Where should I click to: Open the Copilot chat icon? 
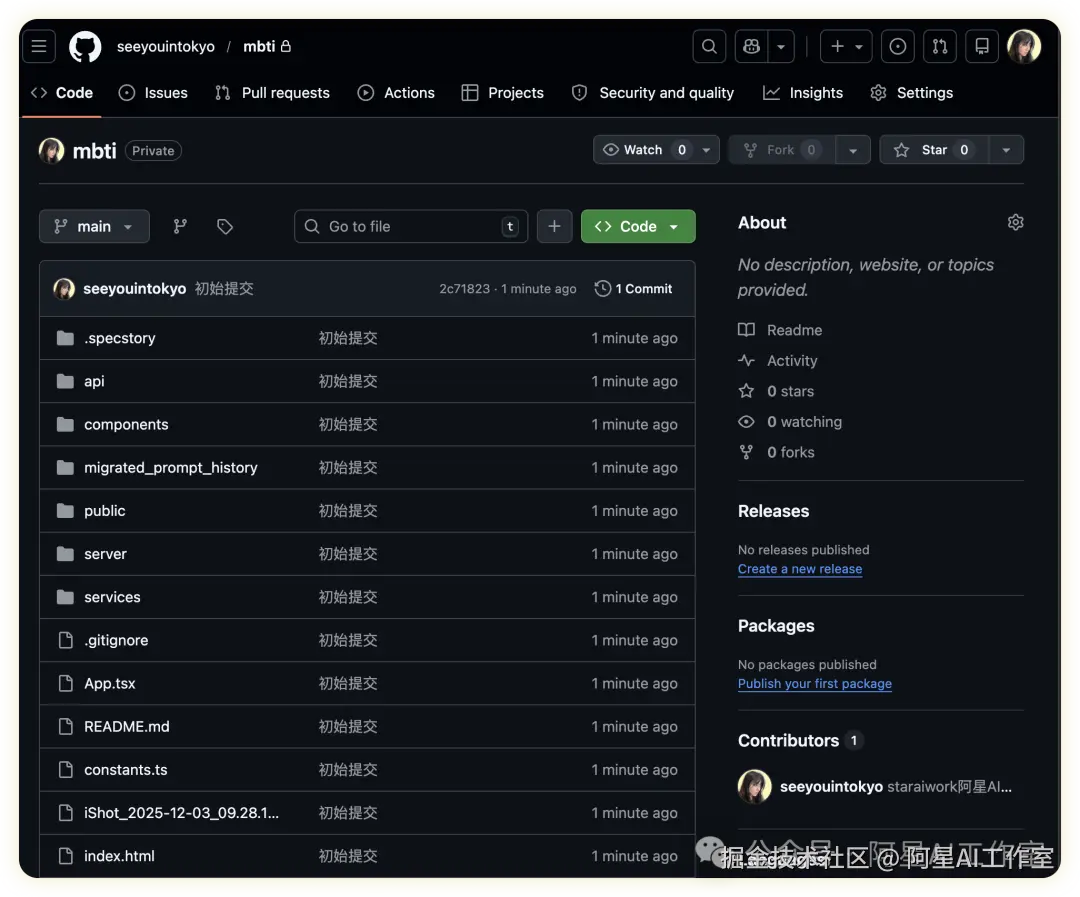pyautogui.click(x=751, y=46)
